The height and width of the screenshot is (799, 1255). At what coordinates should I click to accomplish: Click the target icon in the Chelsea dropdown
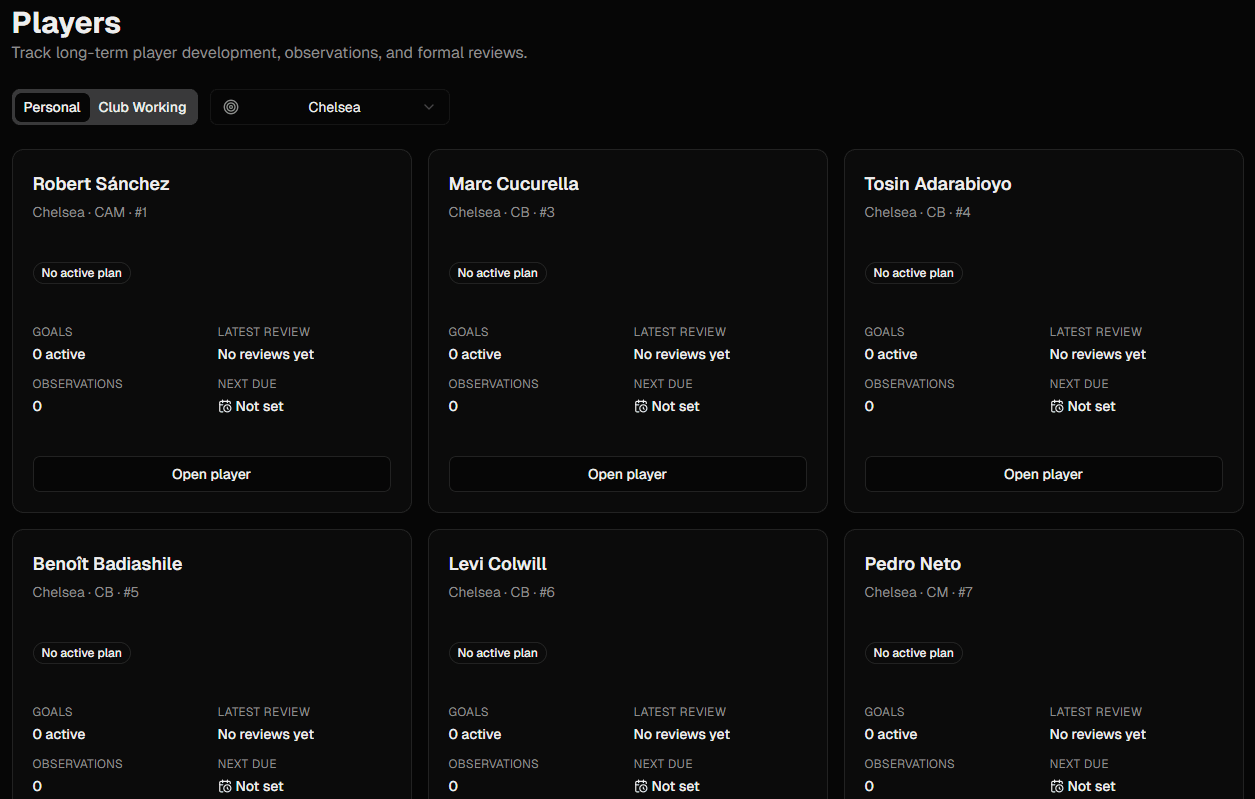tap(231, 107)
